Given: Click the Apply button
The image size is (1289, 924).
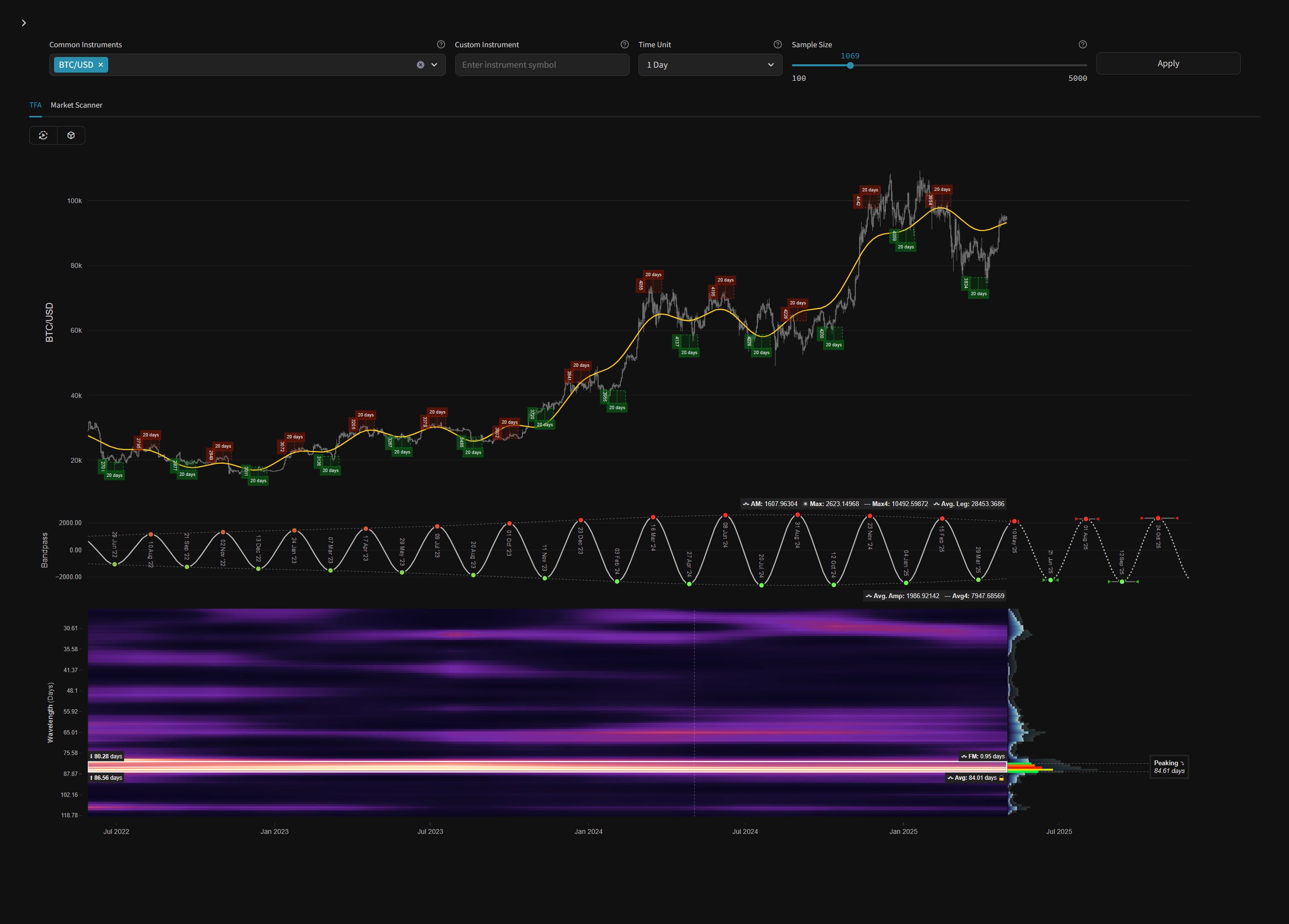Looking at the screenshot, I should (1168, 63).
